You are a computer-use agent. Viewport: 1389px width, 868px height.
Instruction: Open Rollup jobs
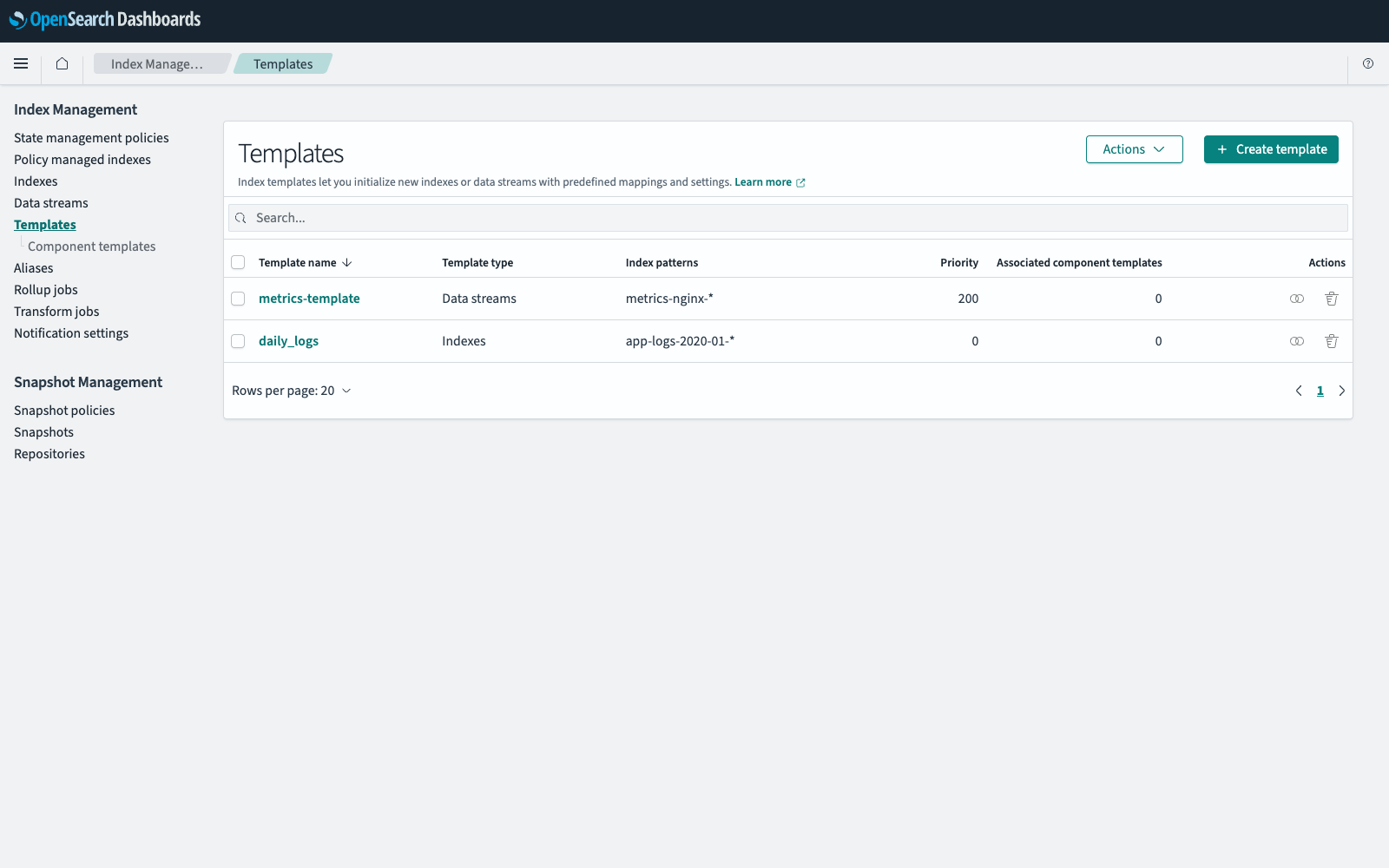(46, 290)
